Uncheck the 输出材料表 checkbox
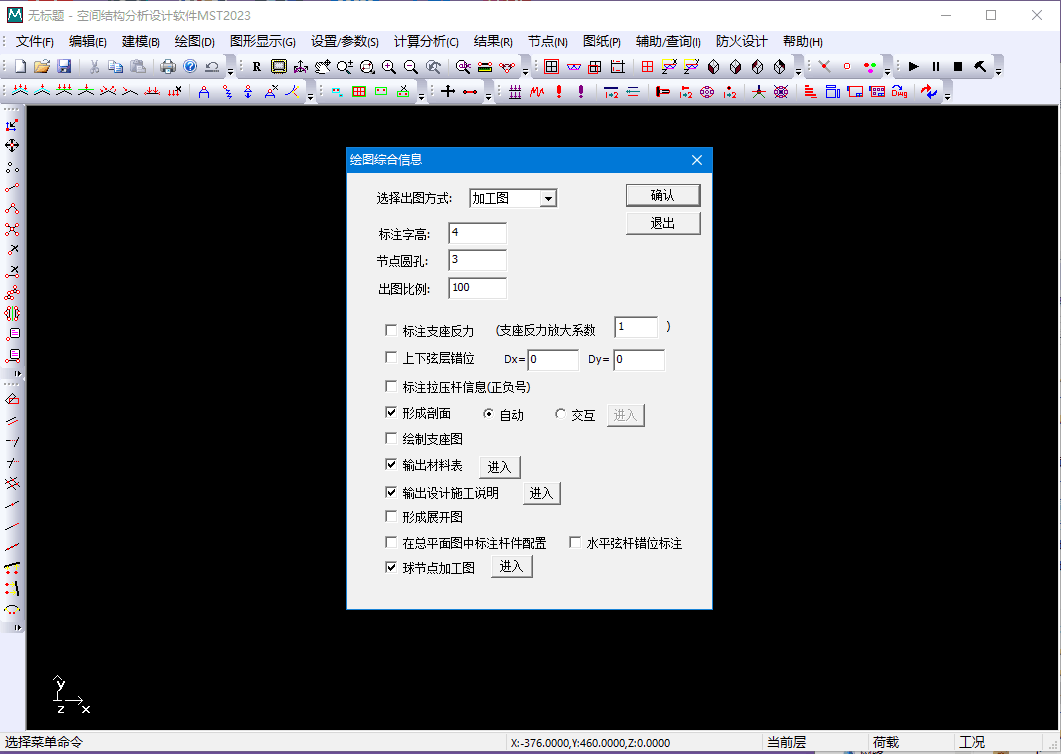The height and width of the screenshot is (754, 1061). point(391,465)
